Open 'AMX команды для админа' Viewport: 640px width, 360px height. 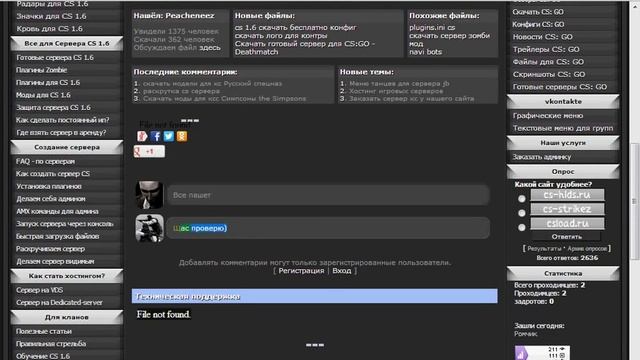57,211
